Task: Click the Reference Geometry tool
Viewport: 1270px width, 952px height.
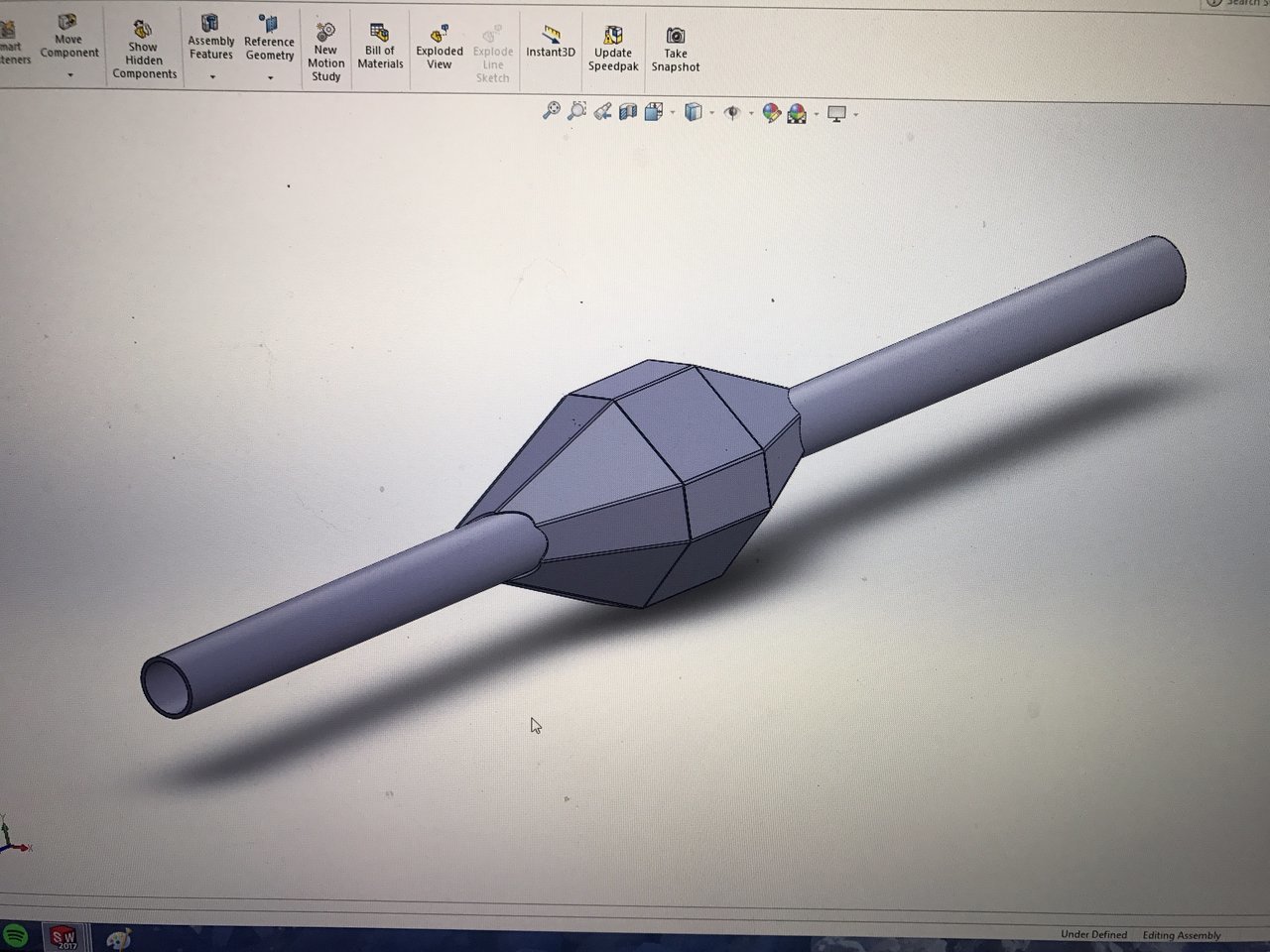Action: [269, 38]
